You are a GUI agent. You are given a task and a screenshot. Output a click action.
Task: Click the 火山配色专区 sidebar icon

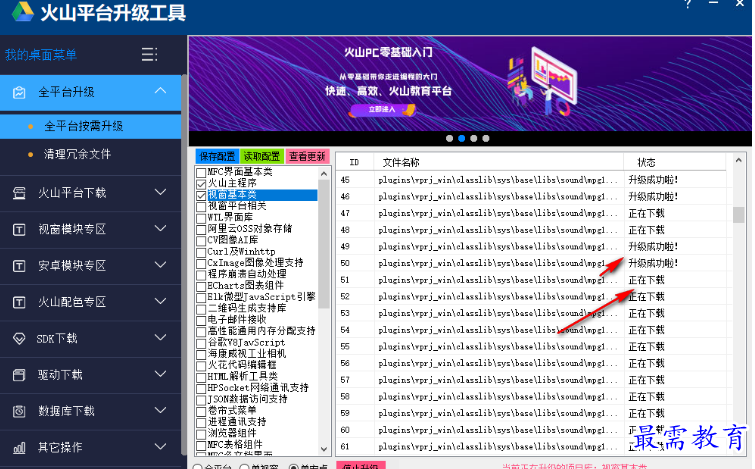click(x=19, y=302)
